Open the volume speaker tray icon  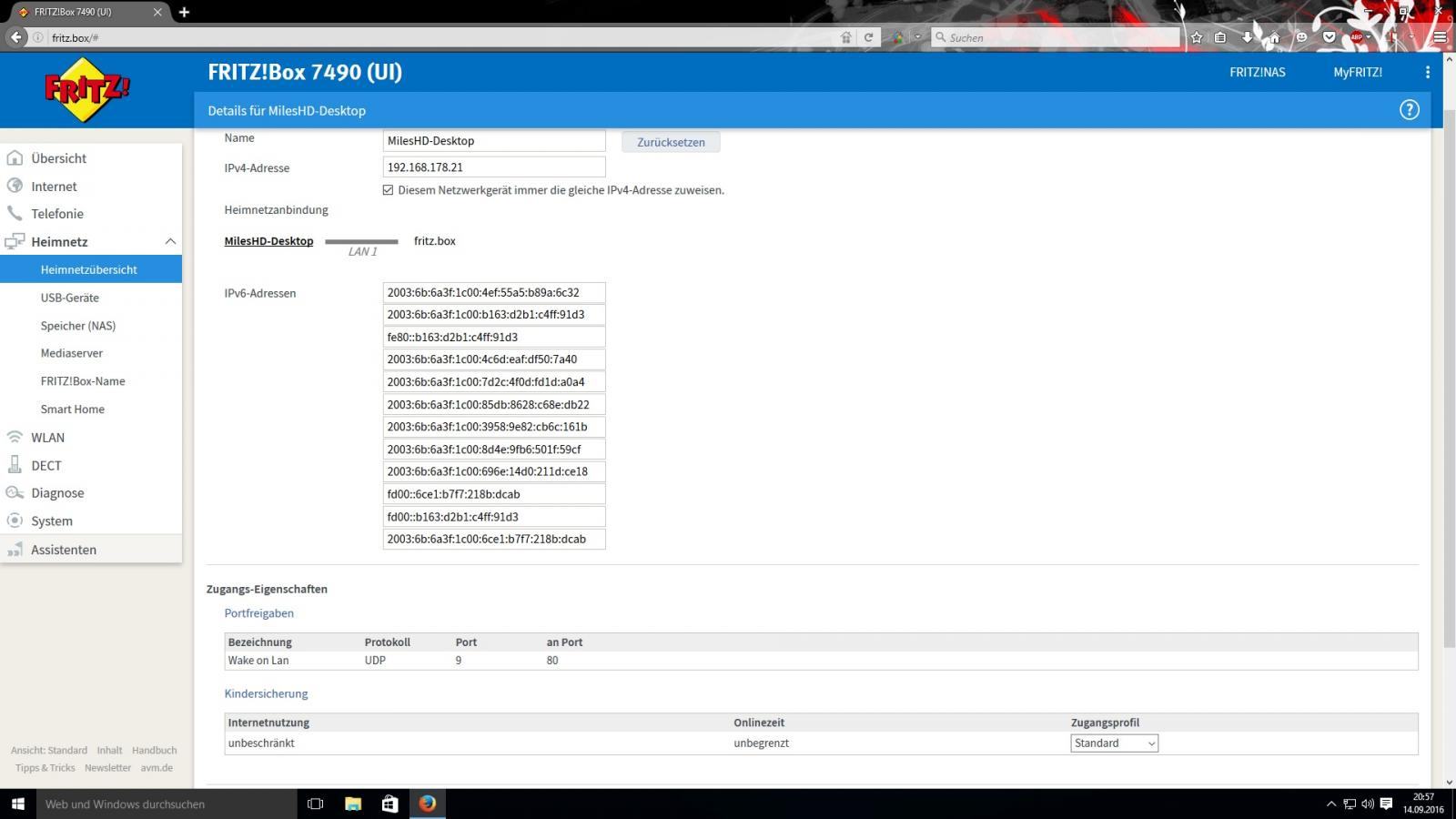[1367, 804]
